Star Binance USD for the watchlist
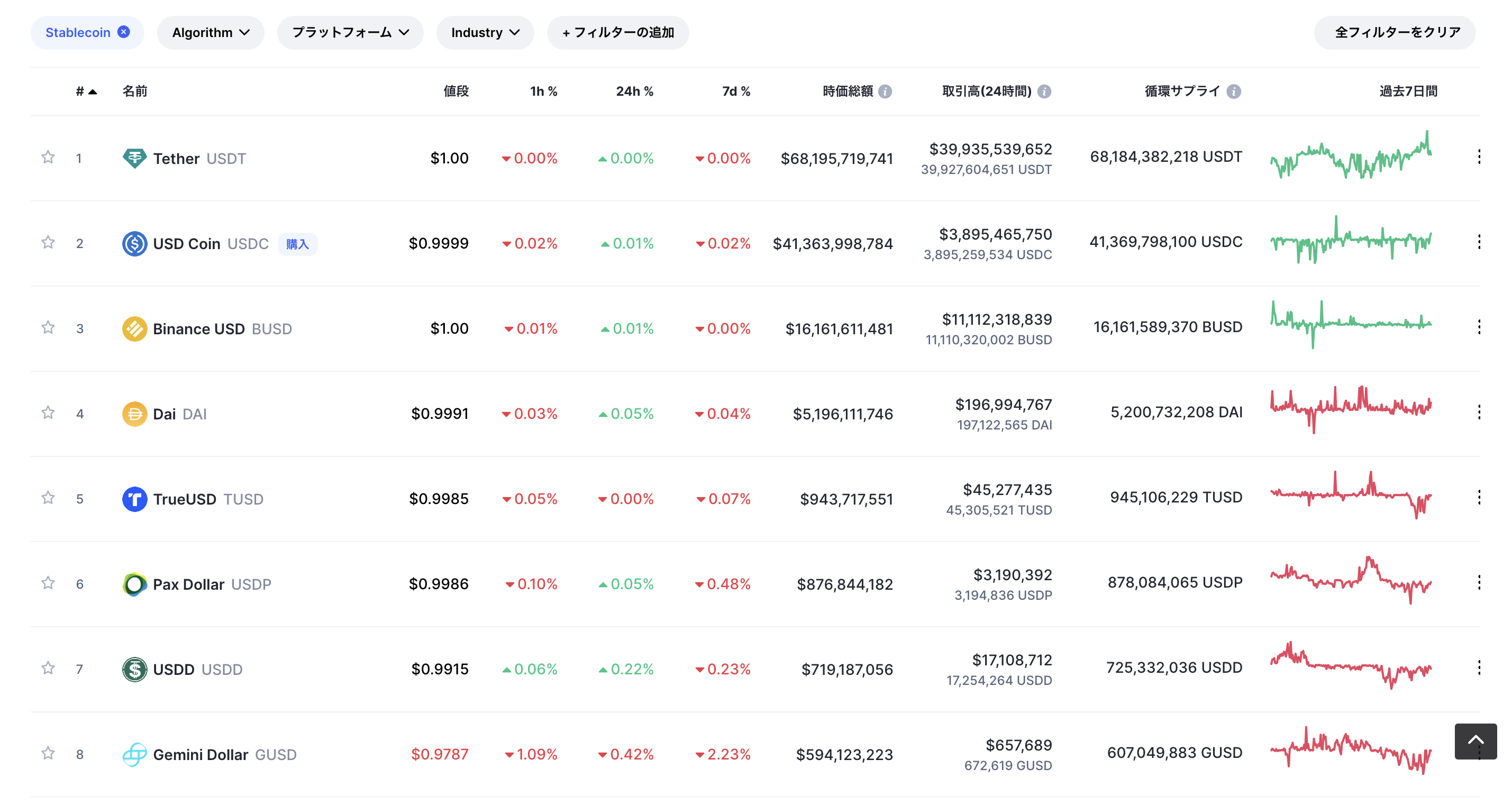The width and height of the screenshot is (1512, 805). coord(48,327)
